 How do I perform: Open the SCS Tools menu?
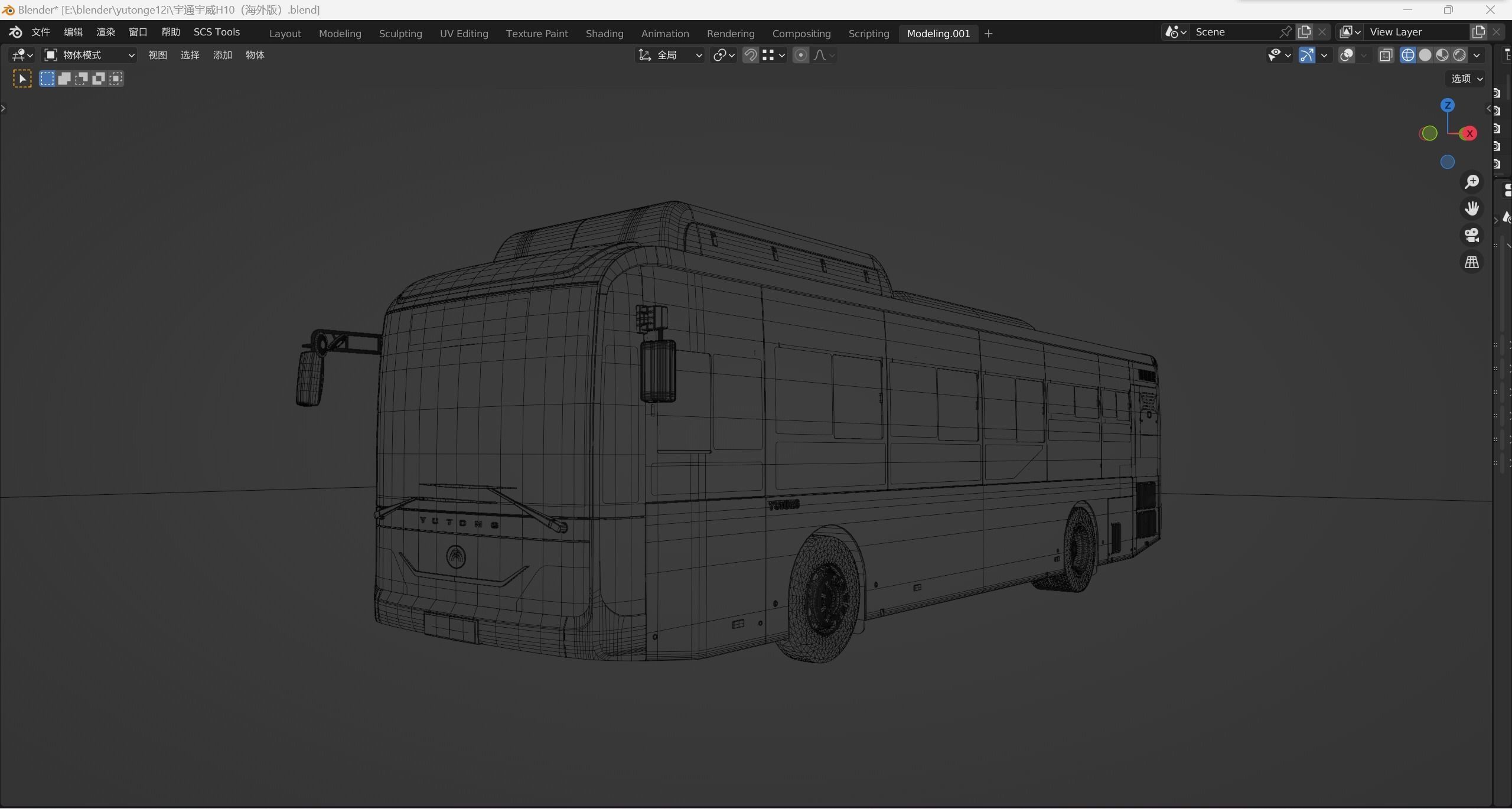(216, 32)
